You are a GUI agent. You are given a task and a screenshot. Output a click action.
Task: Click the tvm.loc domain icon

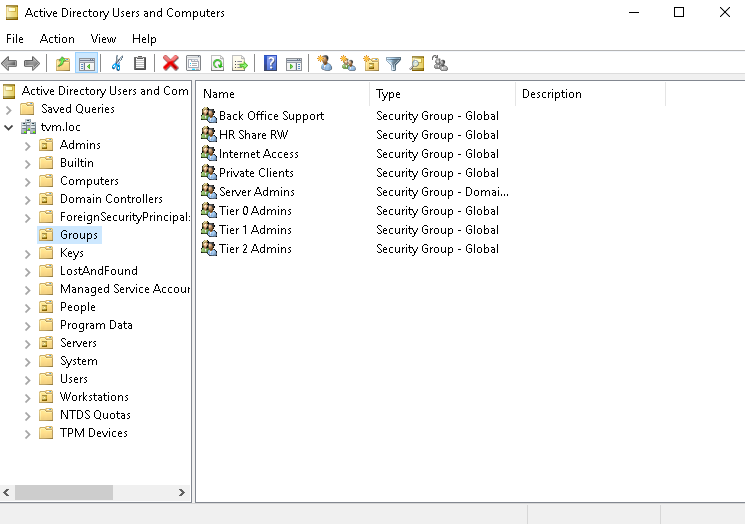[x=29, y=127]
